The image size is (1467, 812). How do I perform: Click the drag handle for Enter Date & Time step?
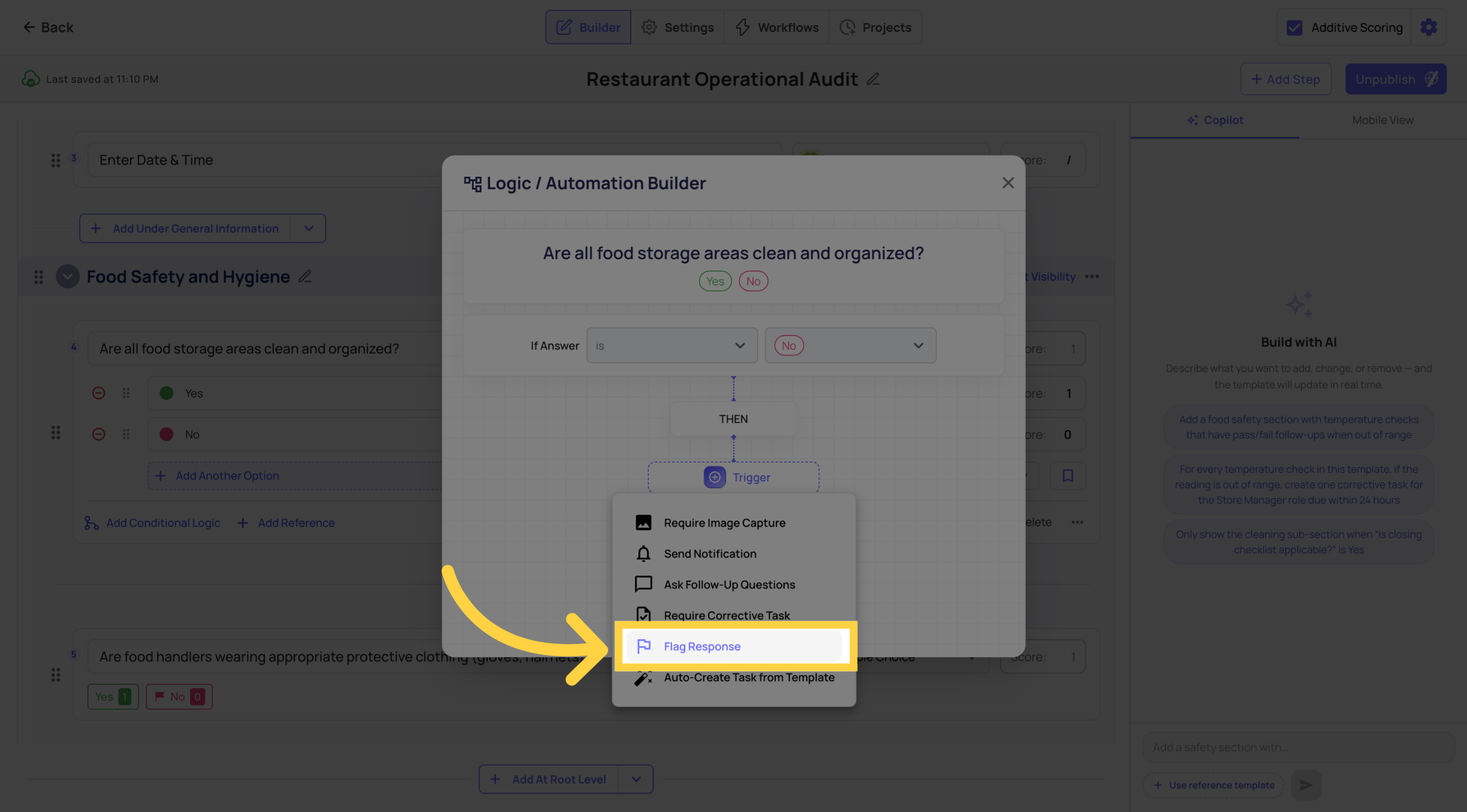(x=55, y=161)
